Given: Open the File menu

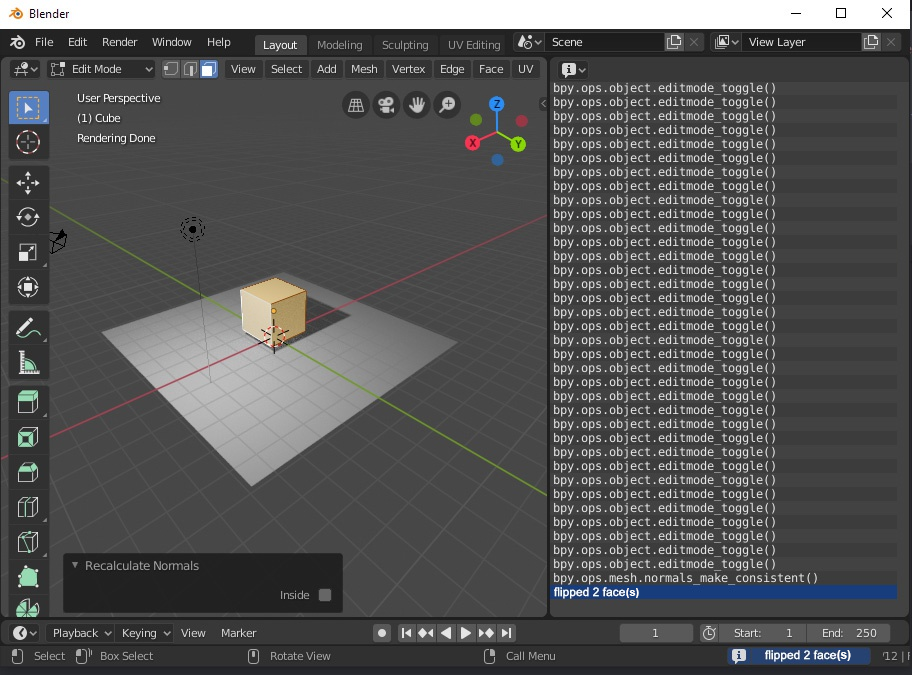Looking at the screenshot, I should [44, 42].
